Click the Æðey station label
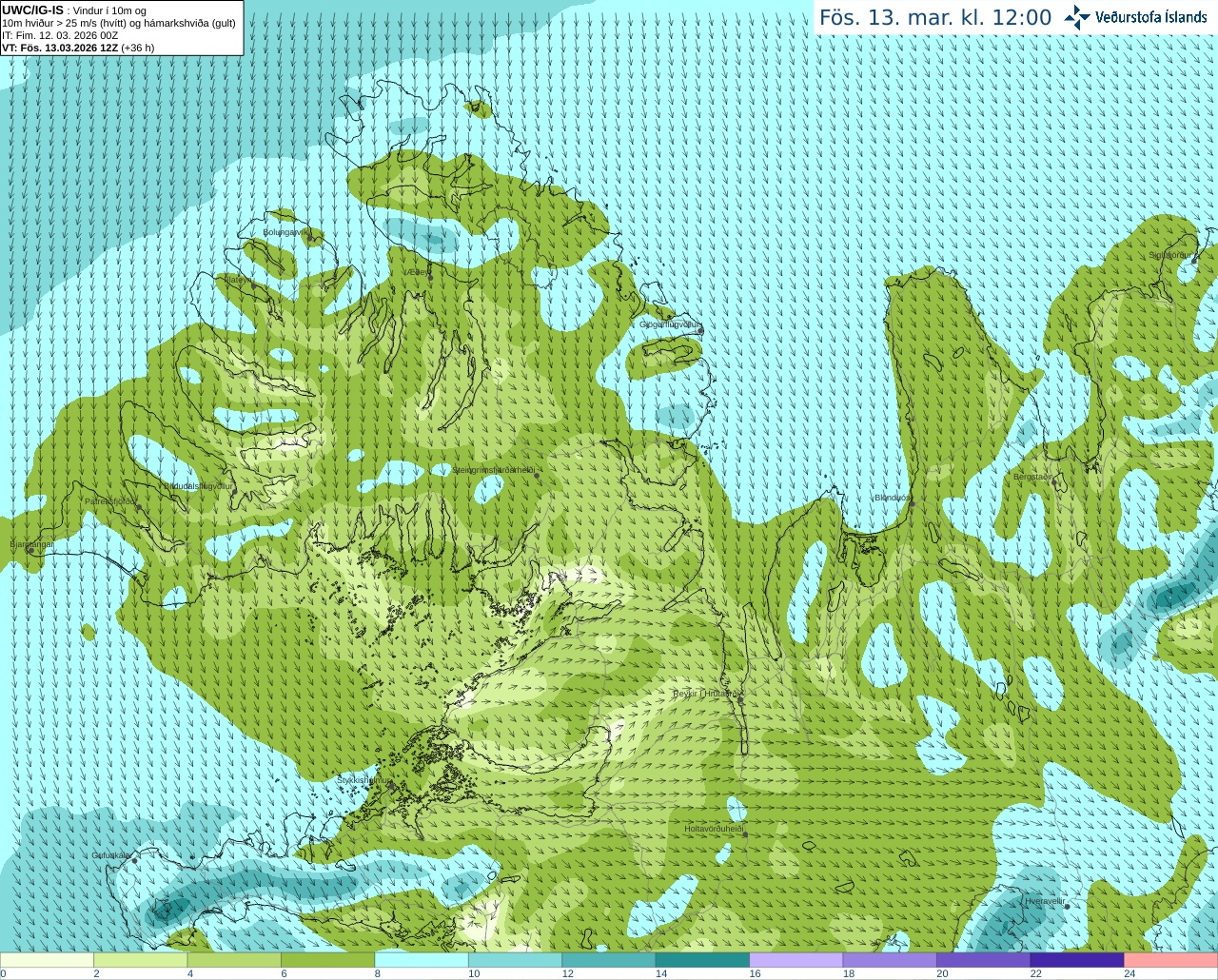 [417, 272]
